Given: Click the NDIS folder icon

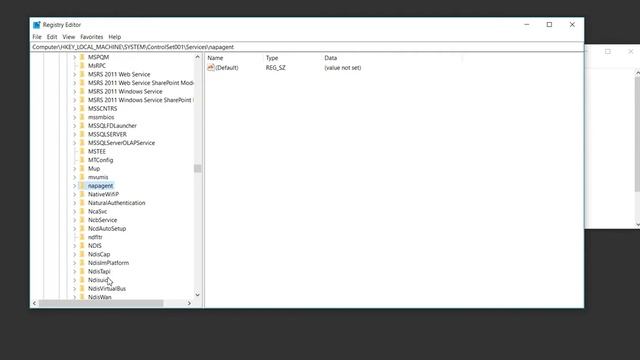Looking at the screenshot, I should click(82, 246).
